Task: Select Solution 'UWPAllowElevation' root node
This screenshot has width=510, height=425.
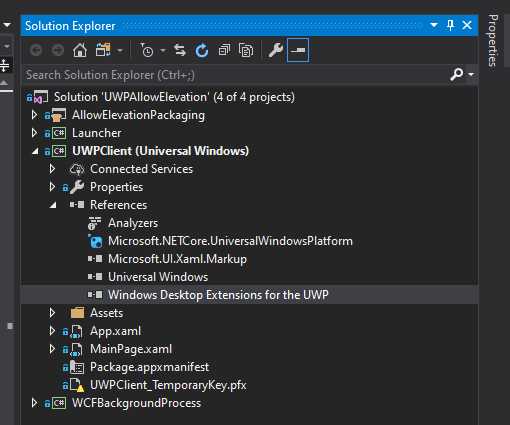Action: (x=174, y=97)
